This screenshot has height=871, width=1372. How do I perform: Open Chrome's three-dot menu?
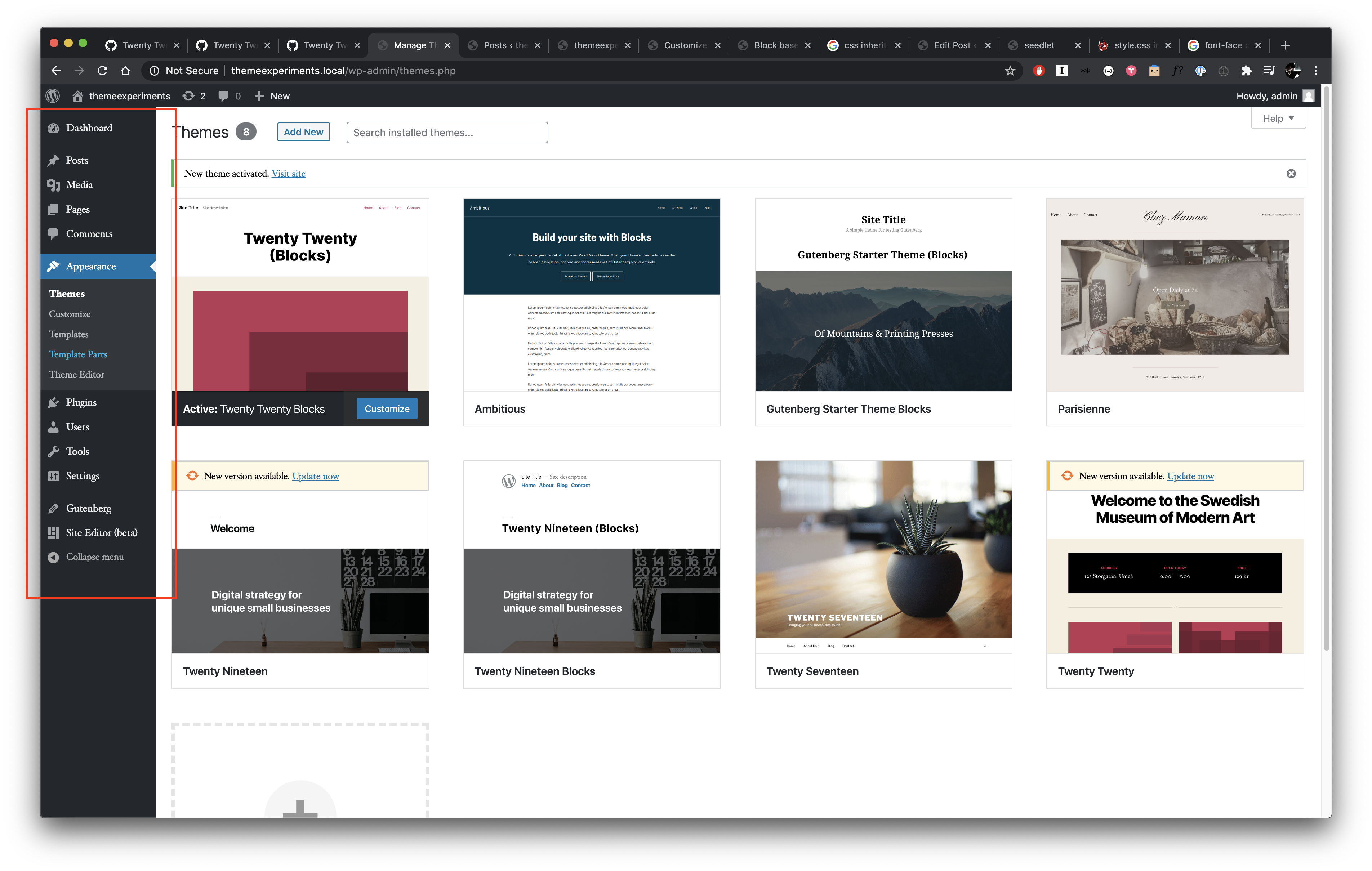1315,71
